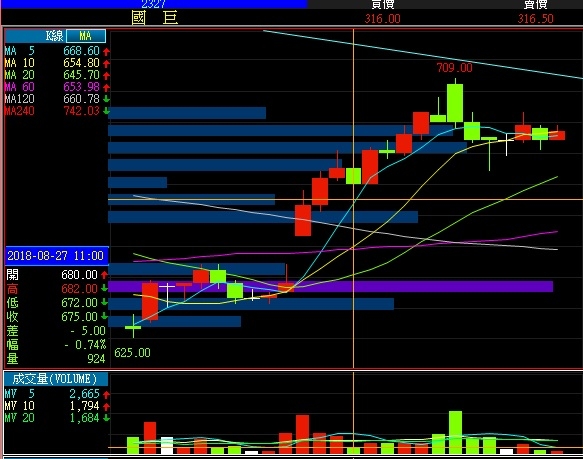The width and height of the screenshot is (583, 459).
Task: Click the MA120 value 660.78
Action: pos(81,99)
